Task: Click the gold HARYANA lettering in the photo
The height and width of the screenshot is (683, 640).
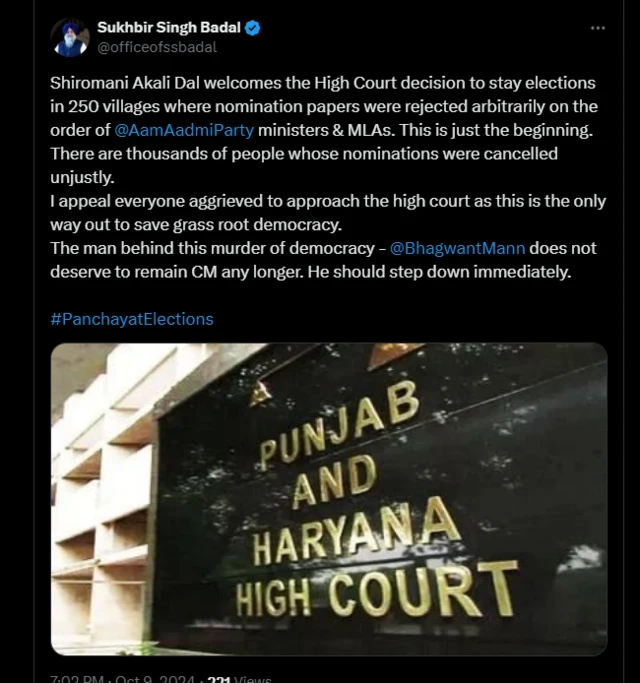Action: tap(356, 532)
